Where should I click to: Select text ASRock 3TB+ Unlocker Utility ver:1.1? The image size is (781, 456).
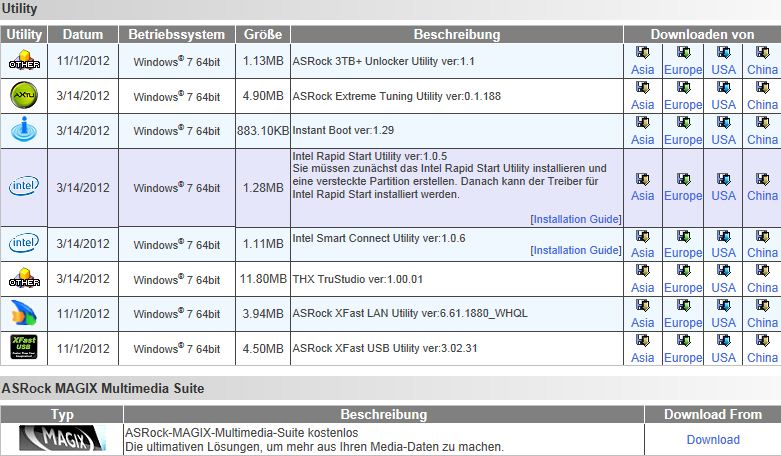pos(384,61)
